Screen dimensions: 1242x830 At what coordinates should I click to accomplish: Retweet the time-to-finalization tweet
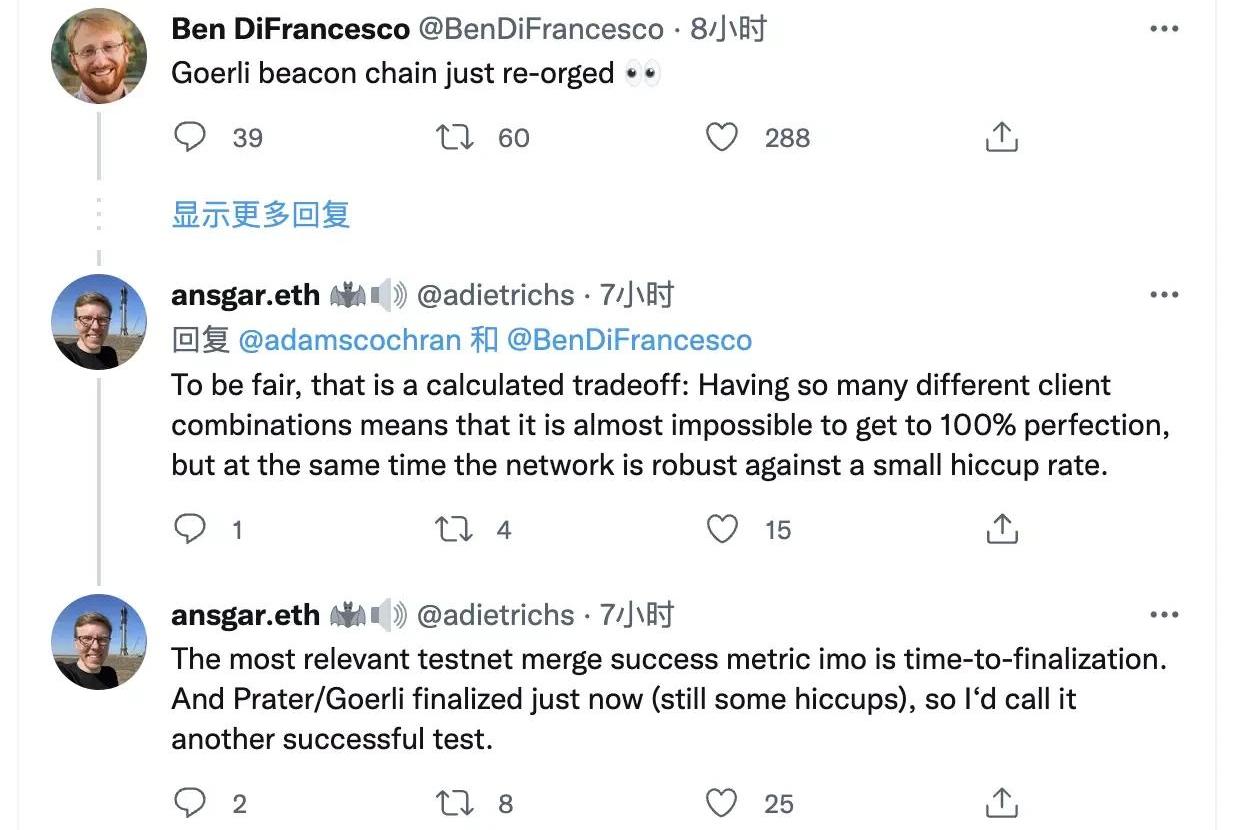[x=456, y=802]
